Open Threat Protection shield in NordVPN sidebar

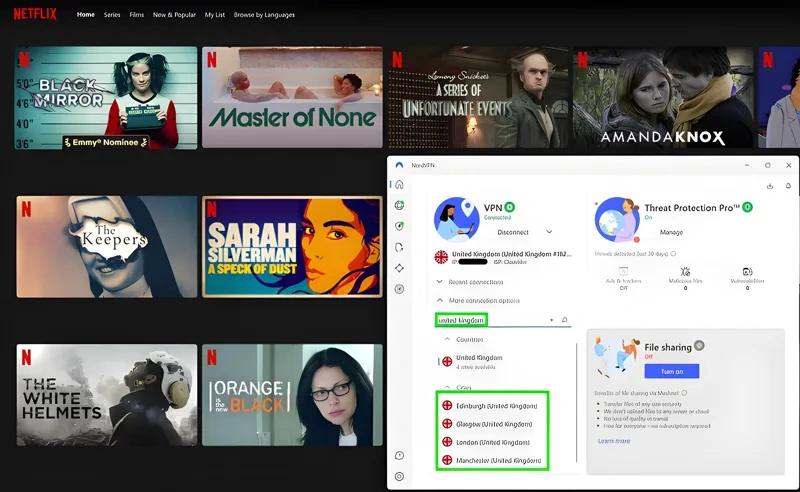point(399,226)
